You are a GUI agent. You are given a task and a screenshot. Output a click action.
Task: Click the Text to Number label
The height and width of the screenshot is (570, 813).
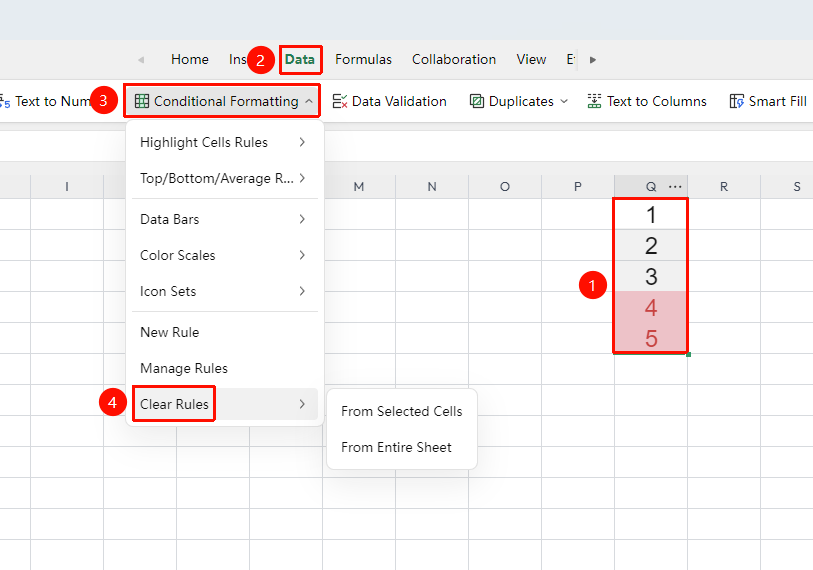tap(54, 101)
